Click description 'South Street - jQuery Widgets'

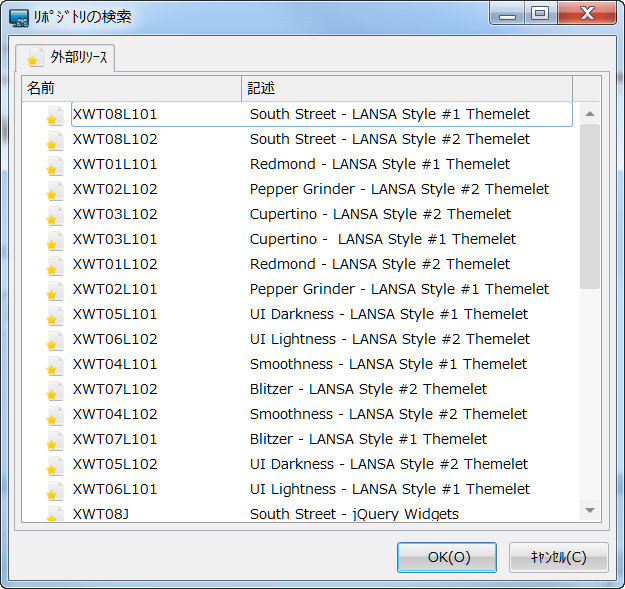(x=354, y=514)
